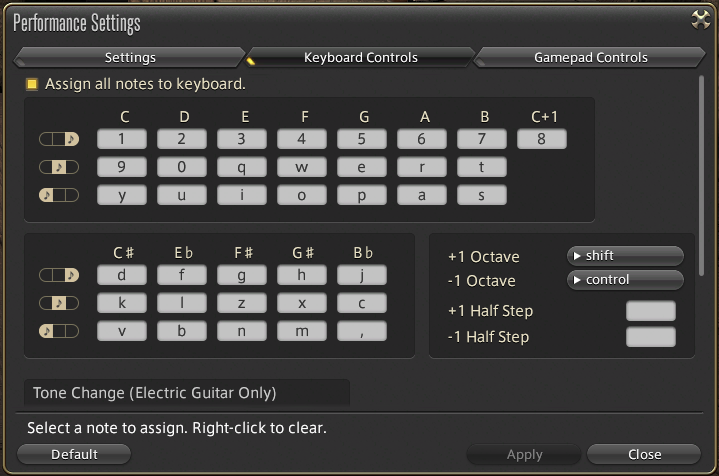The width and height of the screenshot is (719, 476).
Task: Select key binding '3' for high E
Action: [242, 139]
